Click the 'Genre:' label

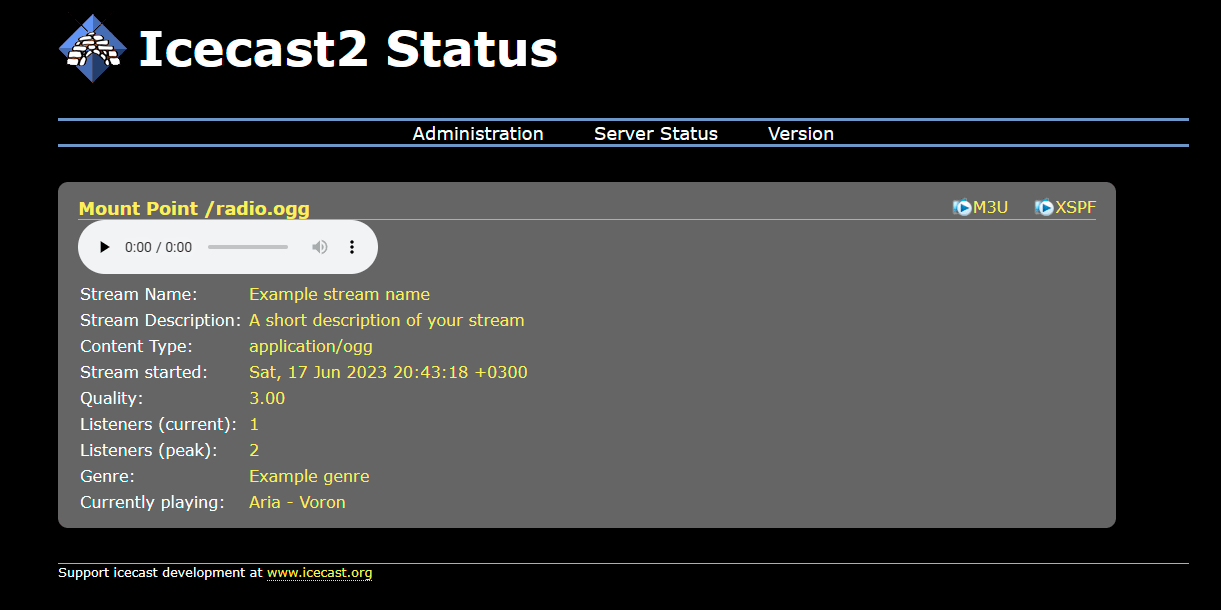coord(107,476)
